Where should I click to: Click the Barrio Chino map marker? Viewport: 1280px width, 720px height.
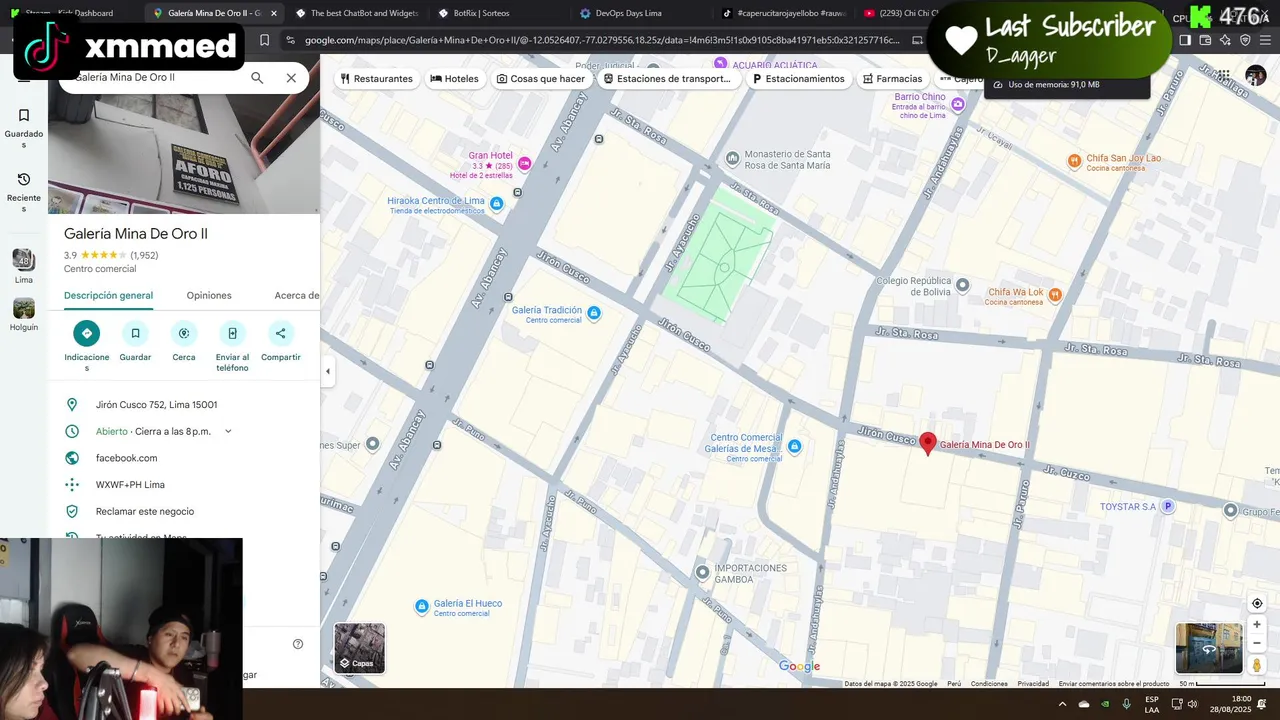coord(958,104)
